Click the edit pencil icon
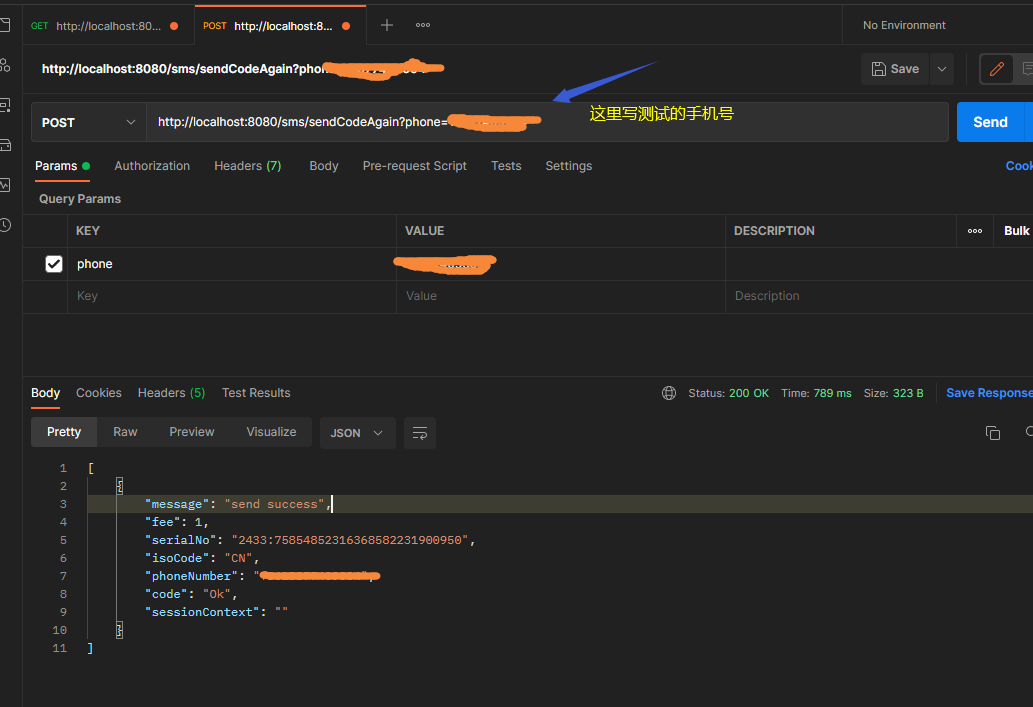 (x=997, y=69)
